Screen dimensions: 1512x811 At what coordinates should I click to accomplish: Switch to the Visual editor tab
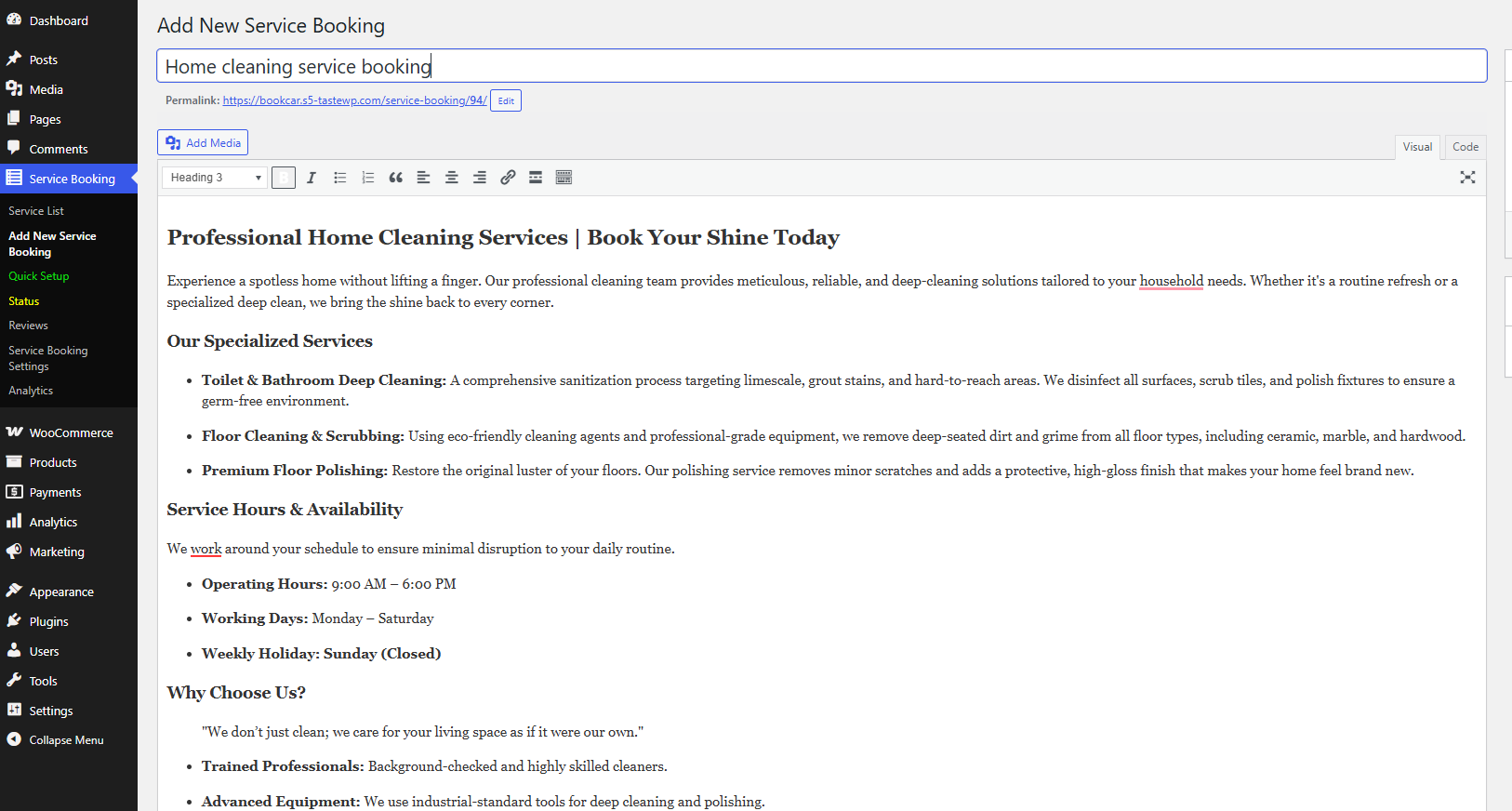click(1417, 147)
